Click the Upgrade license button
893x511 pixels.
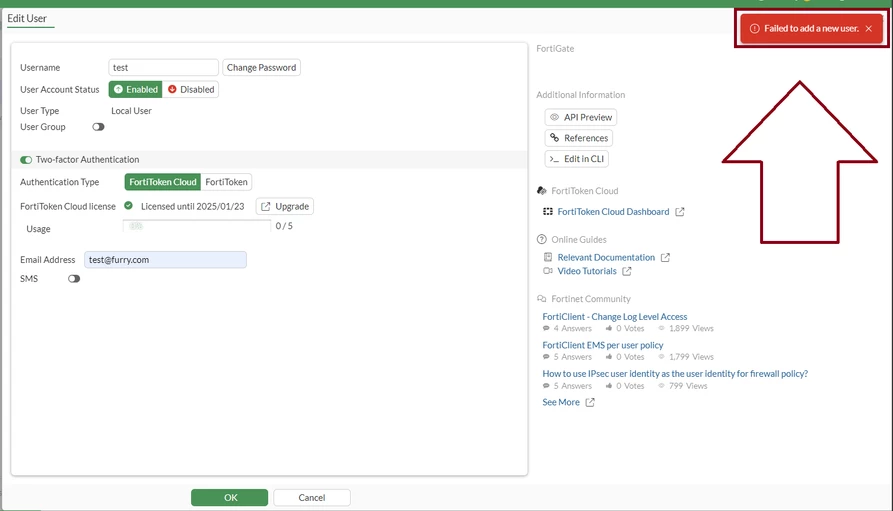[x=285, y=206]
